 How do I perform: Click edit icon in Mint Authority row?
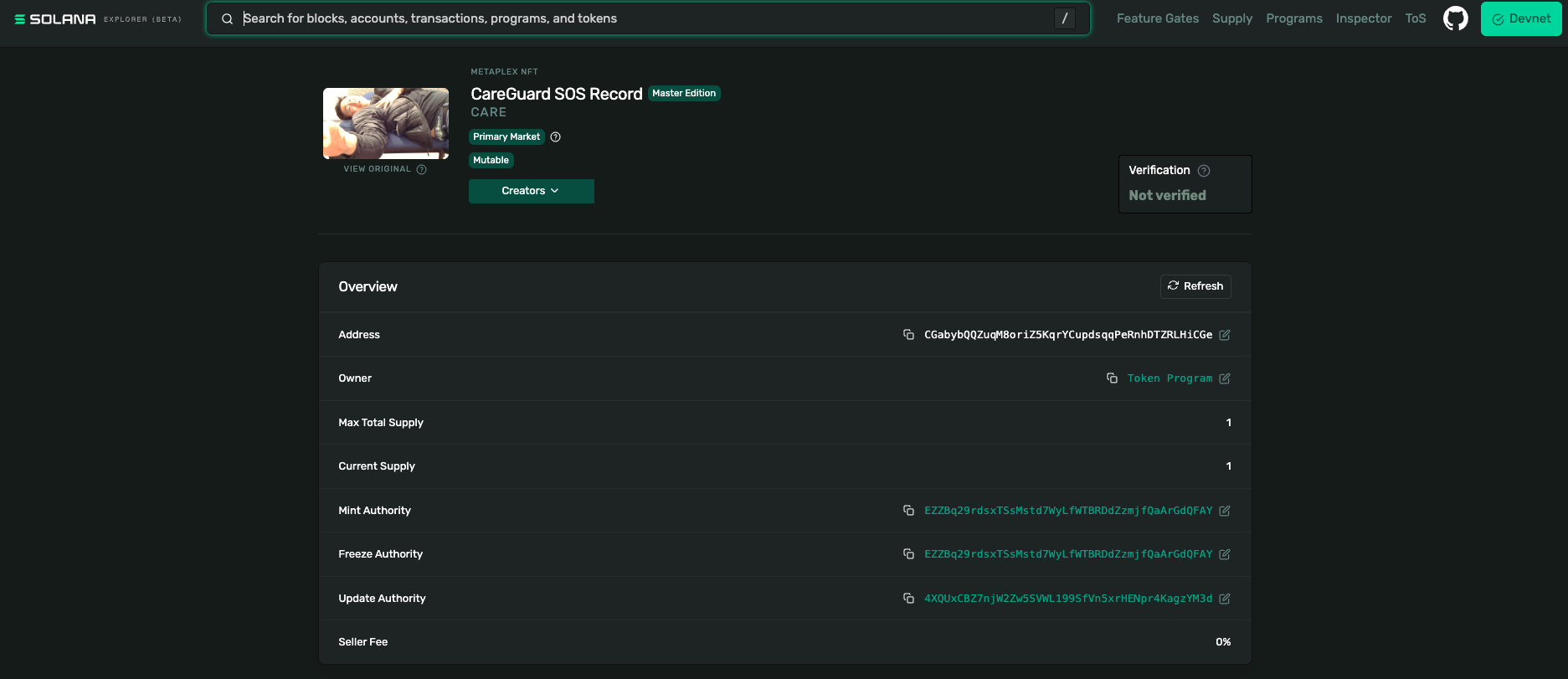pyautogui.click(x=1225, y=511)
